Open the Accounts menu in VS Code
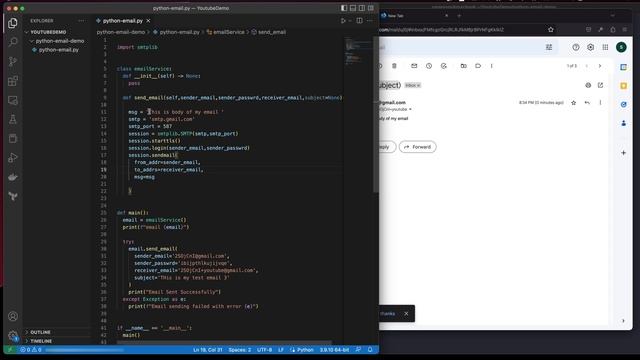This screenshot has width=640, height=360. 13,316
